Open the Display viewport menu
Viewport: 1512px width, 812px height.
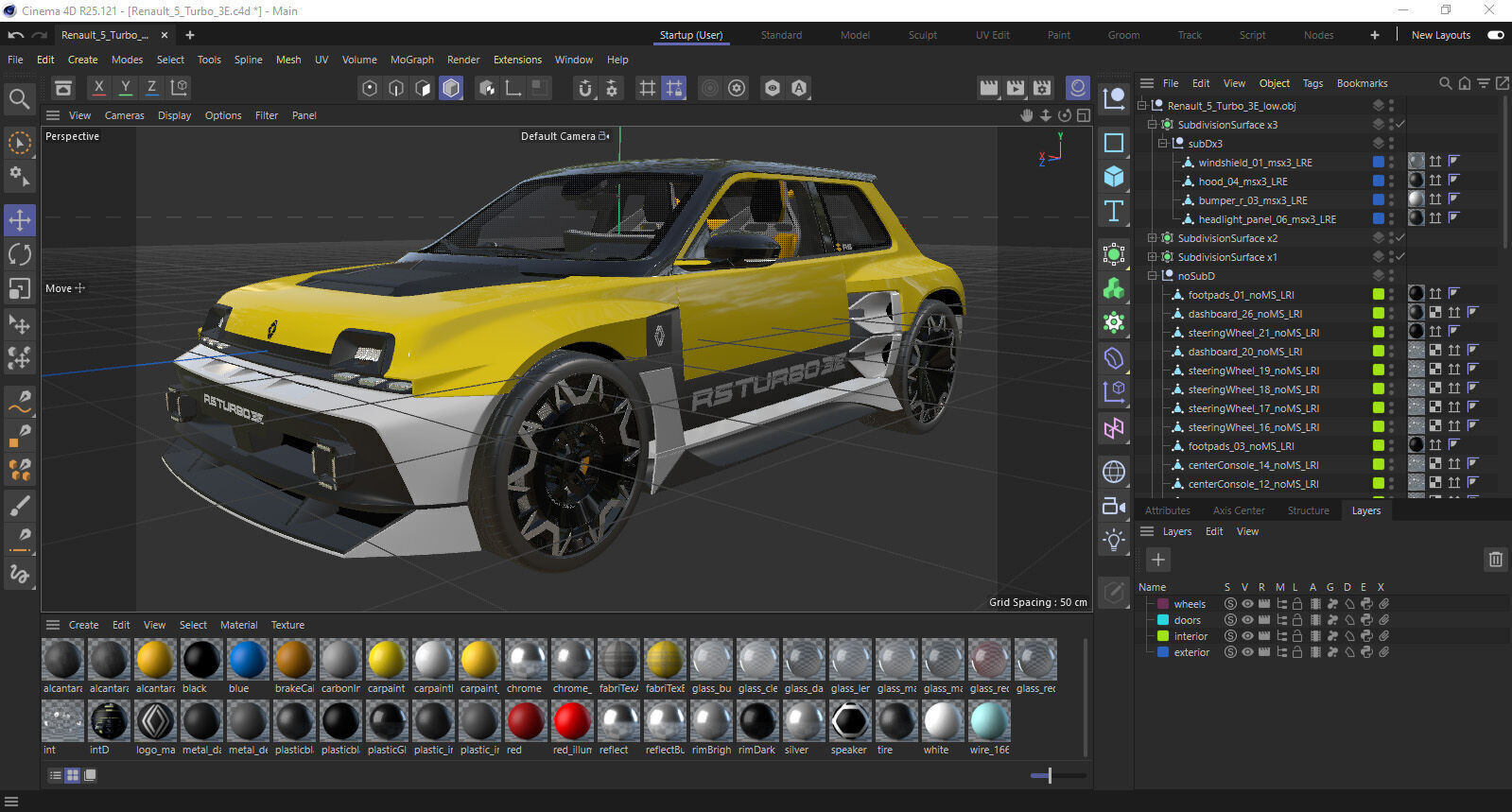click(174, 115)
